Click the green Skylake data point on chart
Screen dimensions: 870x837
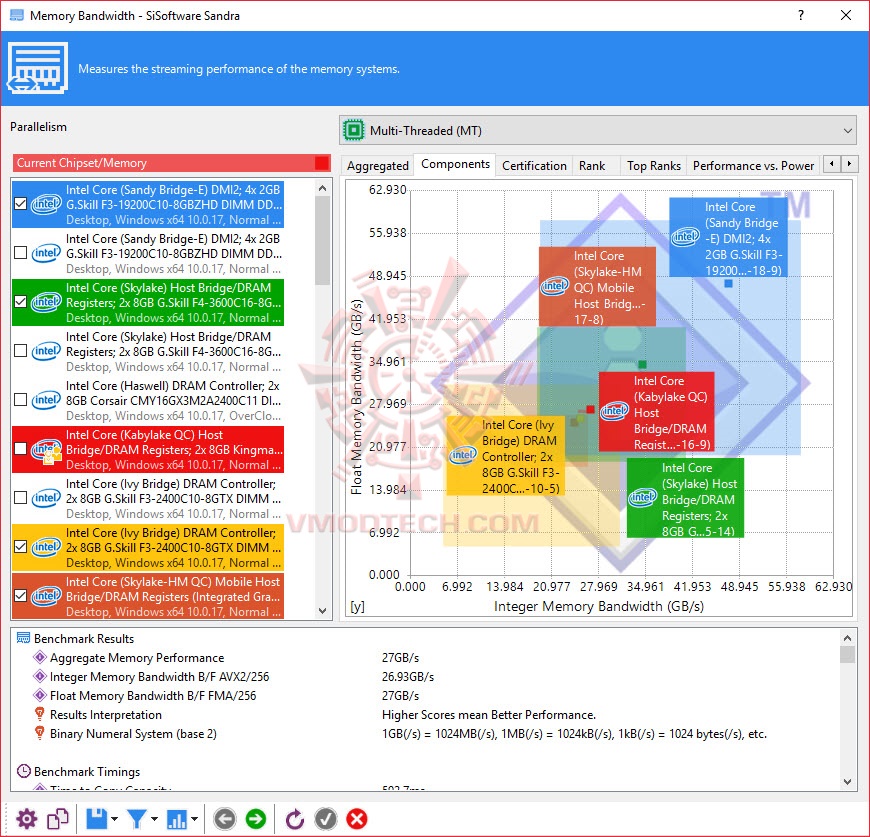pos(642,364)
